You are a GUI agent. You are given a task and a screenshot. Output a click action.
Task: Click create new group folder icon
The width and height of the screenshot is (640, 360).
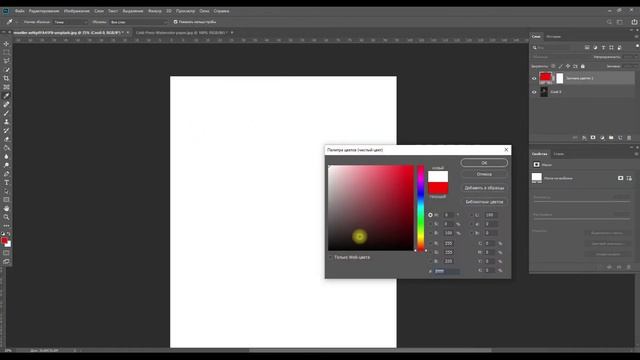(x=611, y=138)
